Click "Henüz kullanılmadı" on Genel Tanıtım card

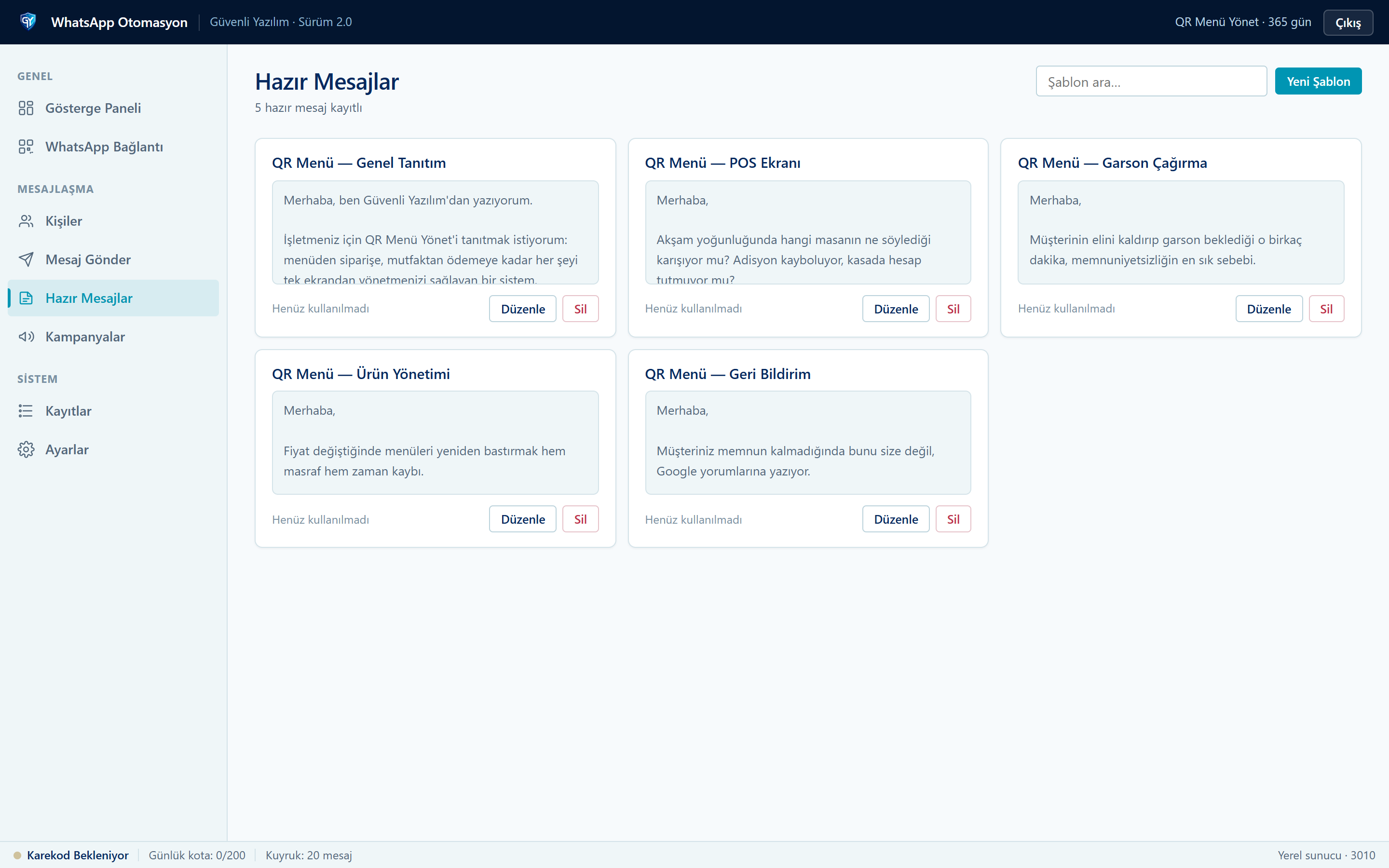click(320, 309)
